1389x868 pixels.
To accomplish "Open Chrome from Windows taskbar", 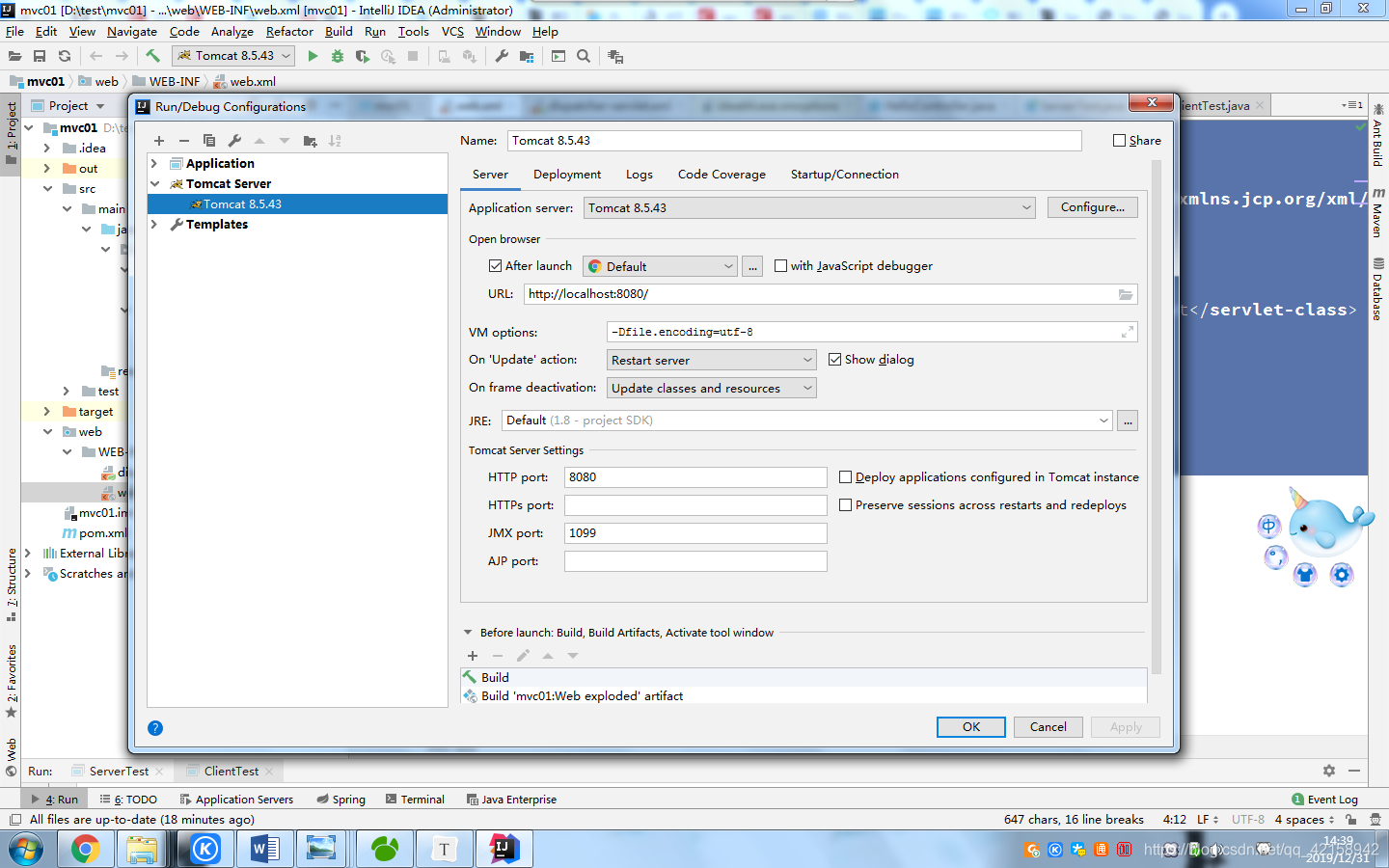I will 86,849.
